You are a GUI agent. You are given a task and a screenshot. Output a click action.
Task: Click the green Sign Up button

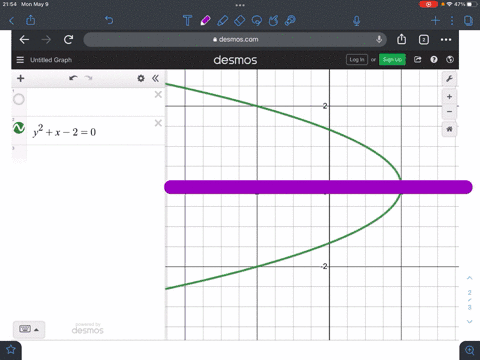point(392,60)
